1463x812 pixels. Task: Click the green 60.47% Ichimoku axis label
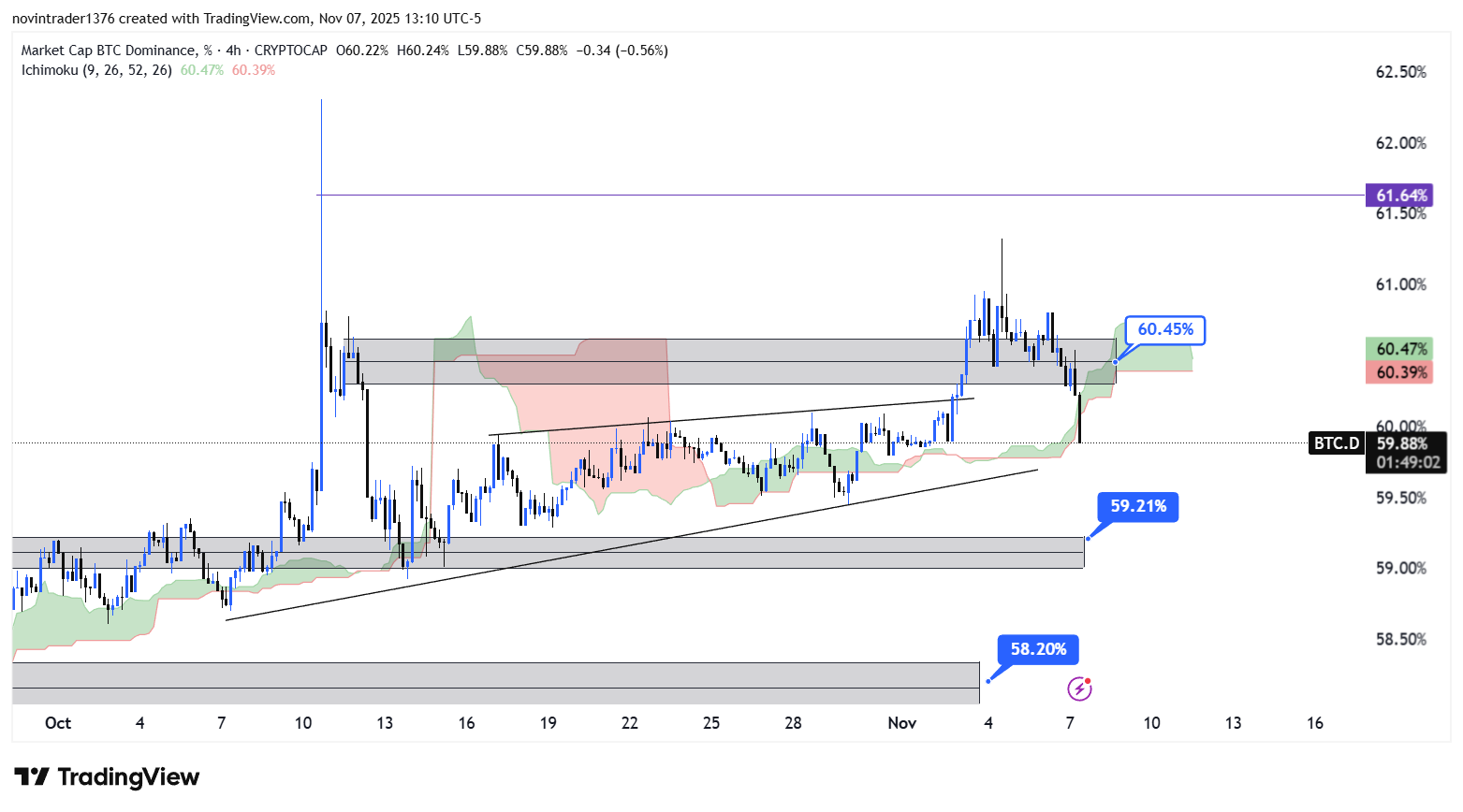pyautogui.click(x=1399, y=349)
